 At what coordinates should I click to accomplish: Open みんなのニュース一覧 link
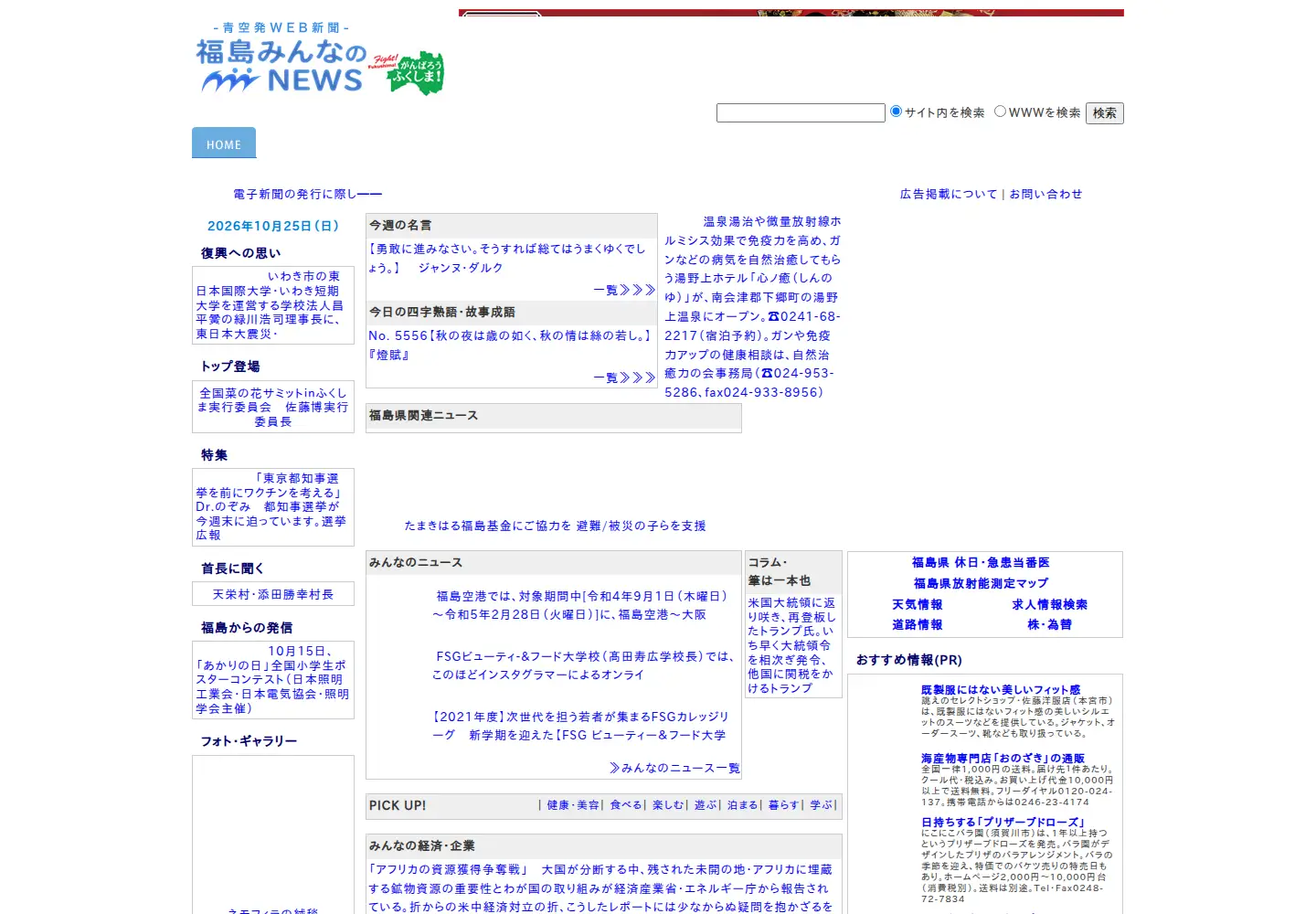674,769
